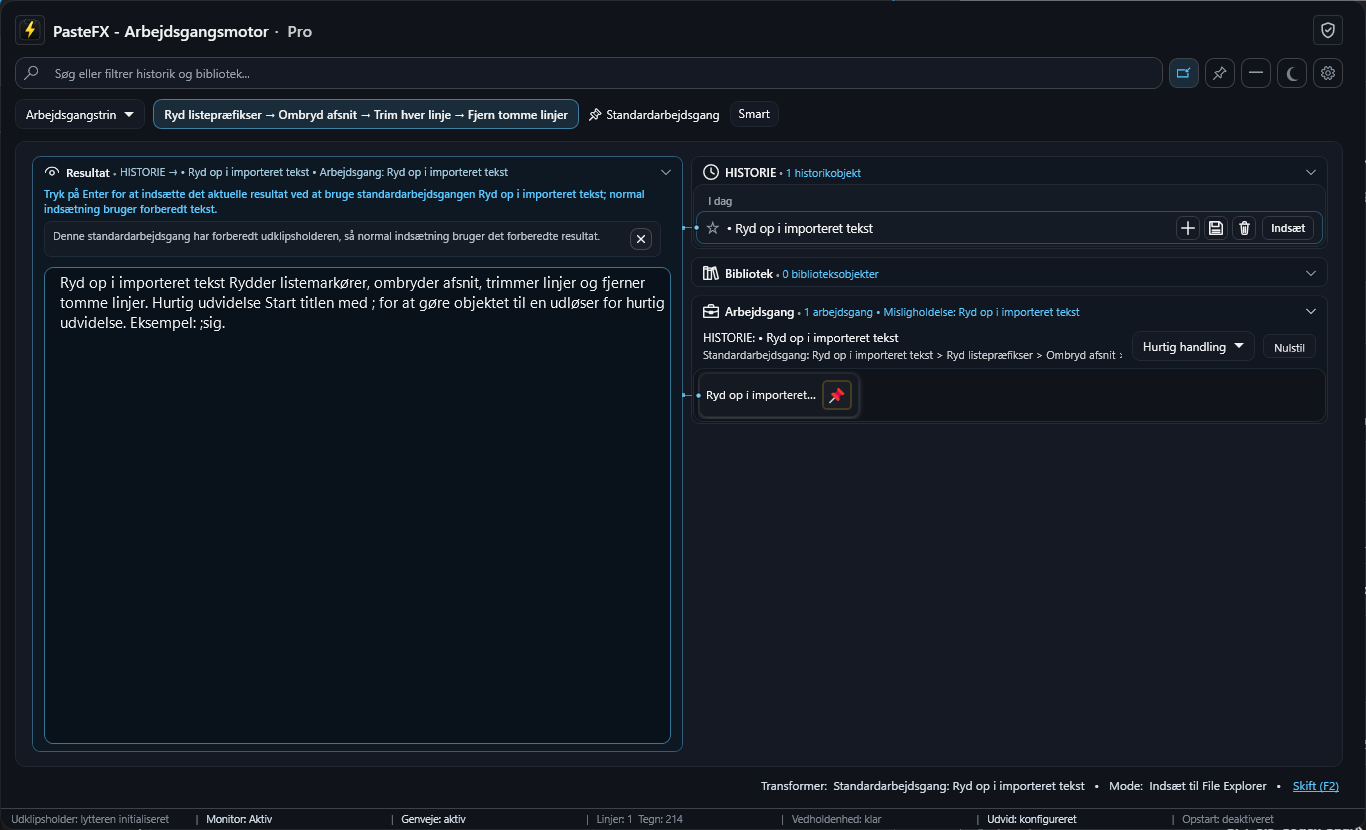The width and height of the screenshot is (1366, 830).
Task: Click the Bibliotek books icon
Action: pyautogui.click(x=711, y=273)
